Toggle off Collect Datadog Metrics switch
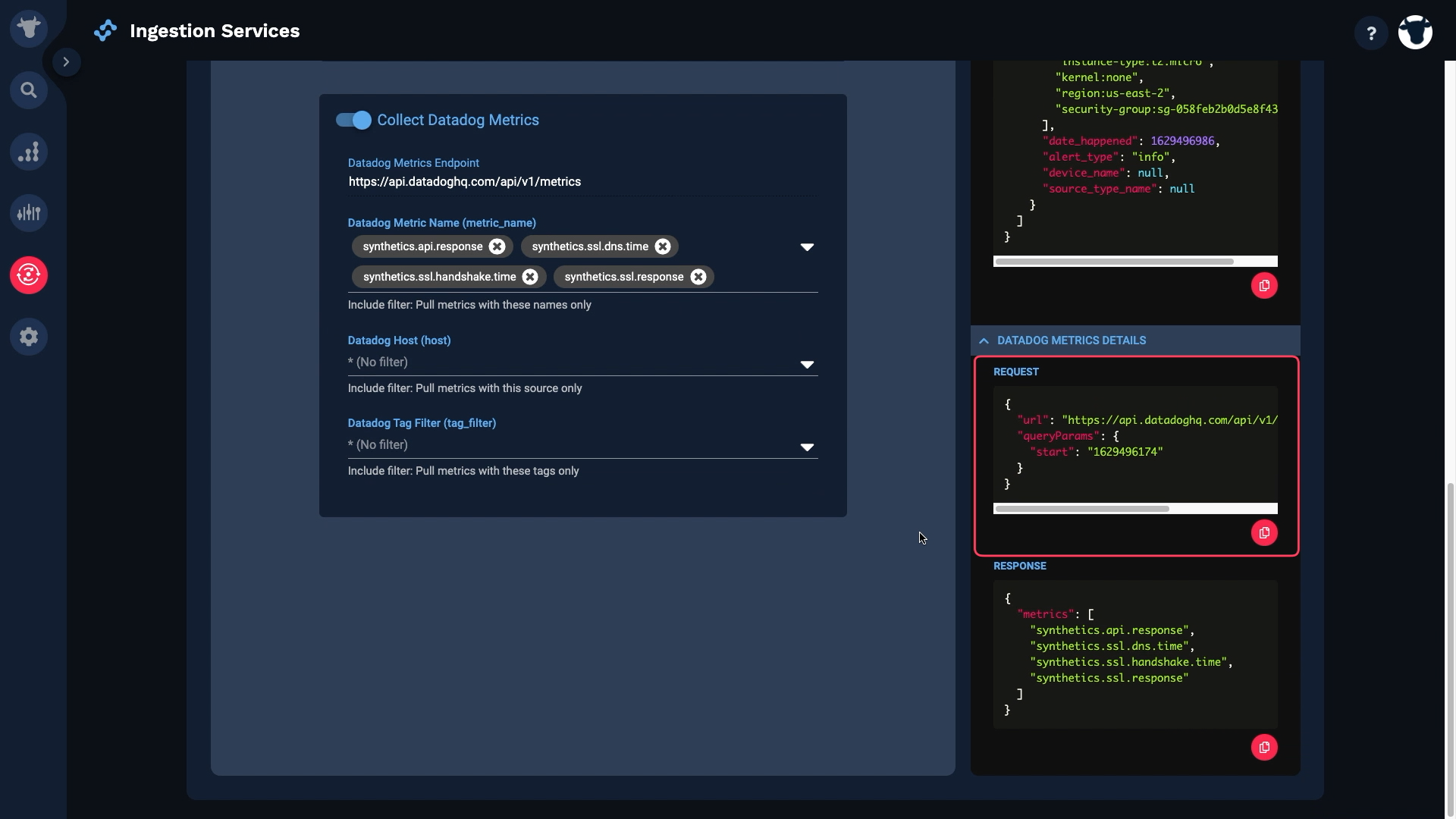 (353, 120)
